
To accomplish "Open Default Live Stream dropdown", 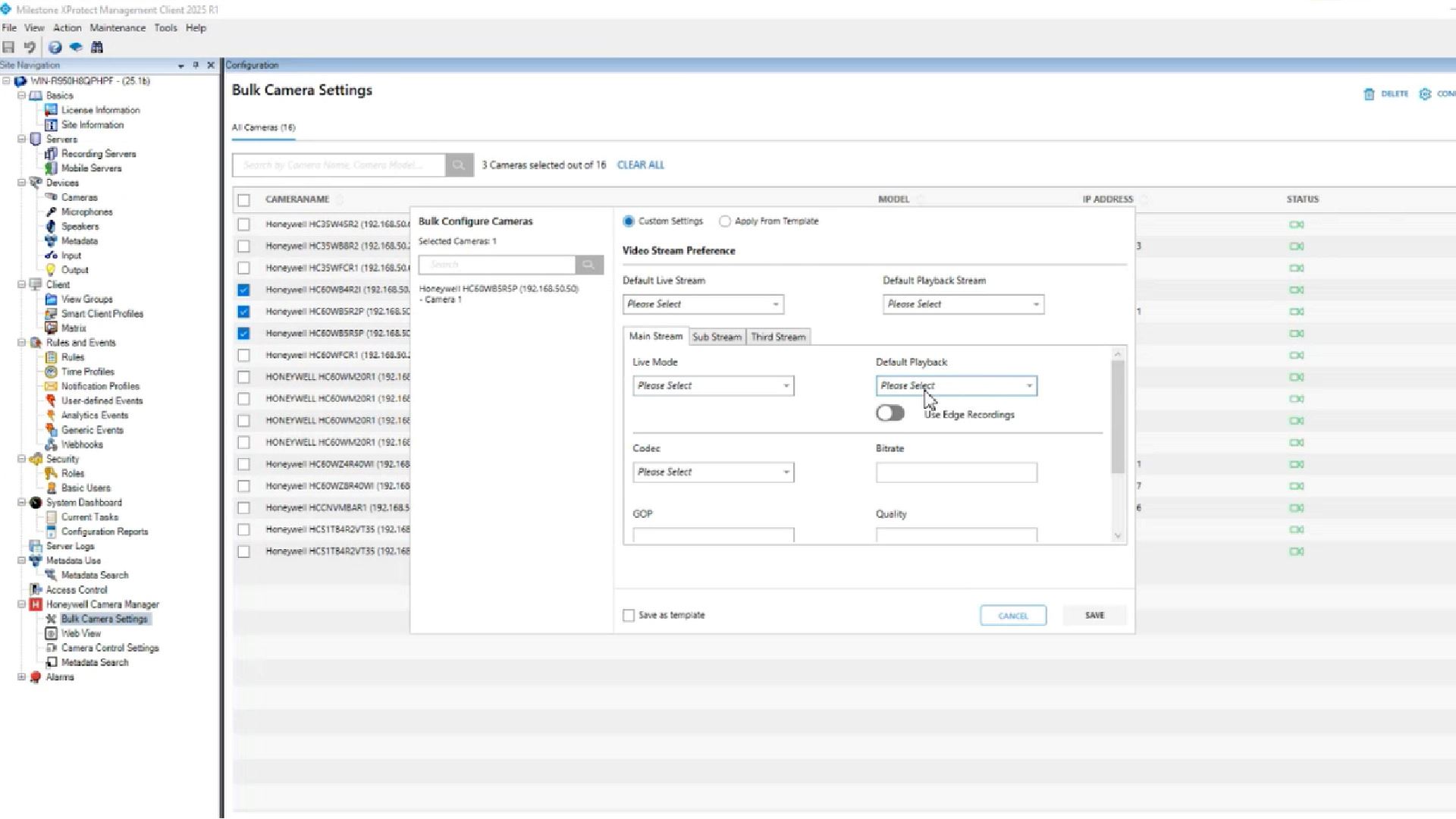I will (x=703, y=304).
